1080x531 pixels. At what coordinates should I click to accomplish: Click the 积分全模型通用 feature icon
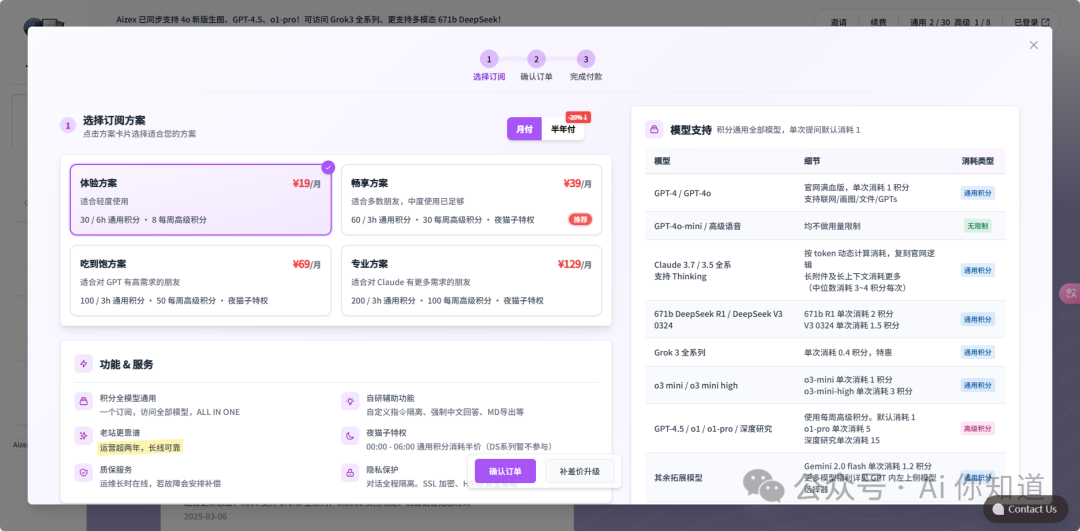83,401
